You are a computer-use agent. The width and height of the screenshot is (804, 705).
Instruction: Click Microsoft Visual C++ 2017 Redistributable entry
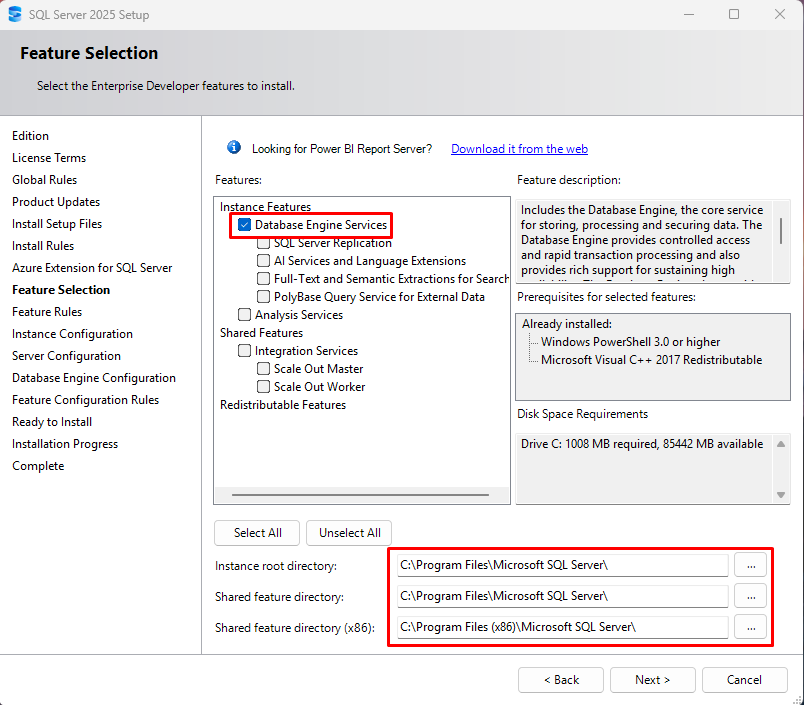coord(652,360)
